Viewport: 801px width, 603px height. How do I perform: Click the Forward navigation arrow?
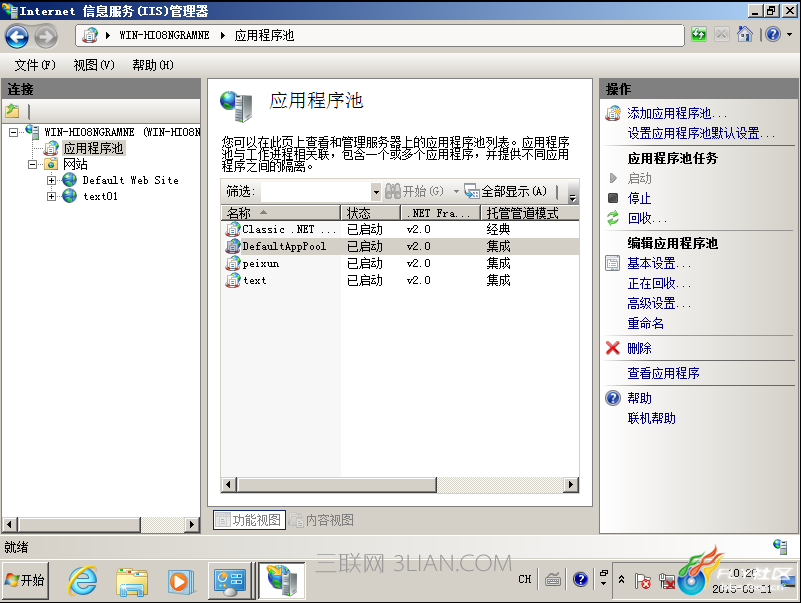(x=46, y=36)
